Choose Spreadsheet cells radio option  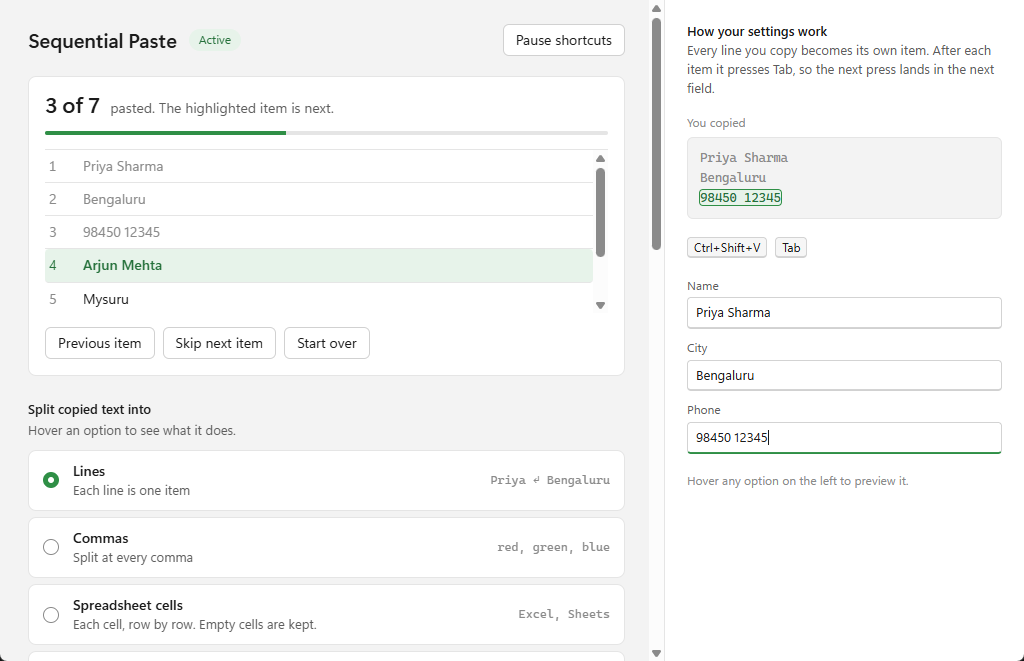click(51, 615)
